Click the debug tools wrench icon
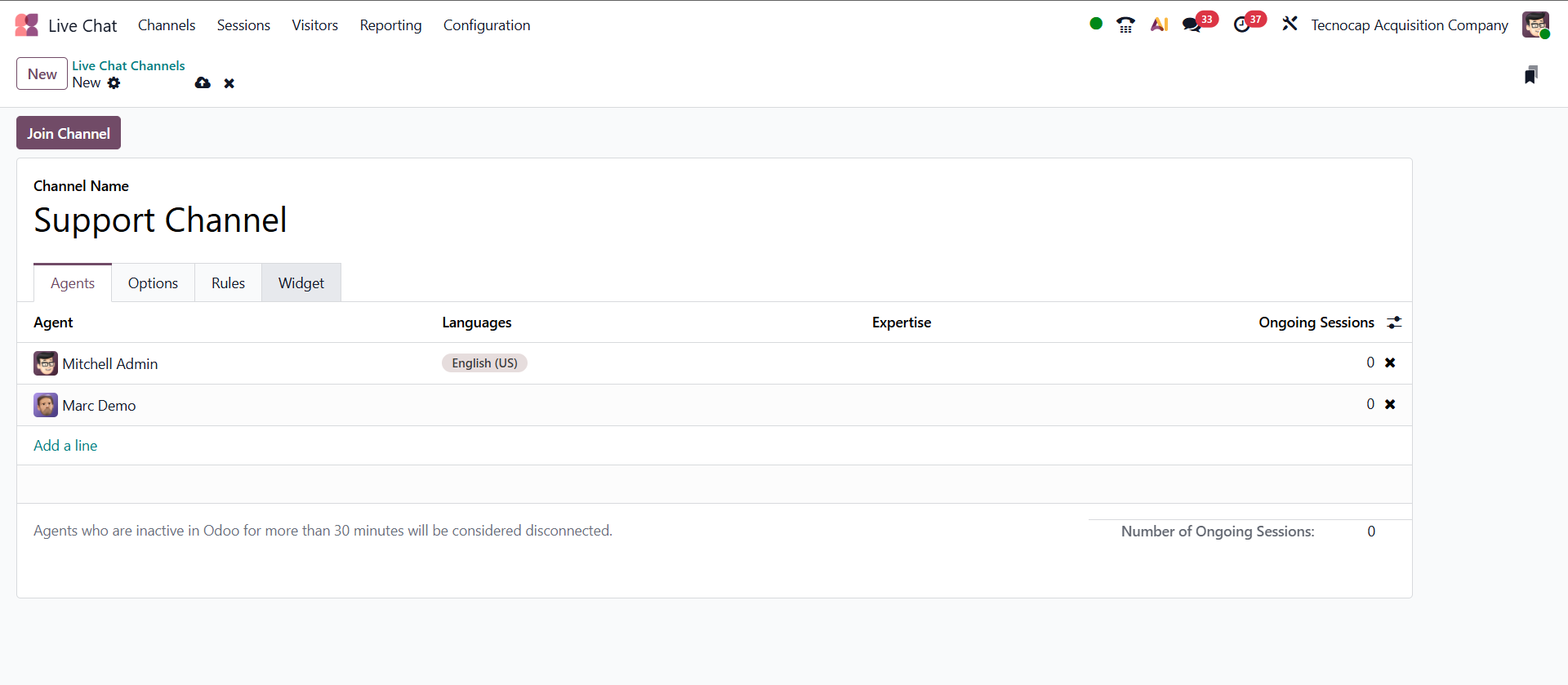 click(x=1290, y=24)
